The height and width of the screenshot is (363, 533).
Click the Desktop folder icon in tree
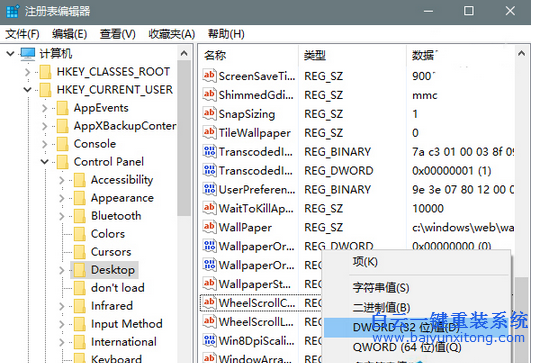click(x=80, y=270)
